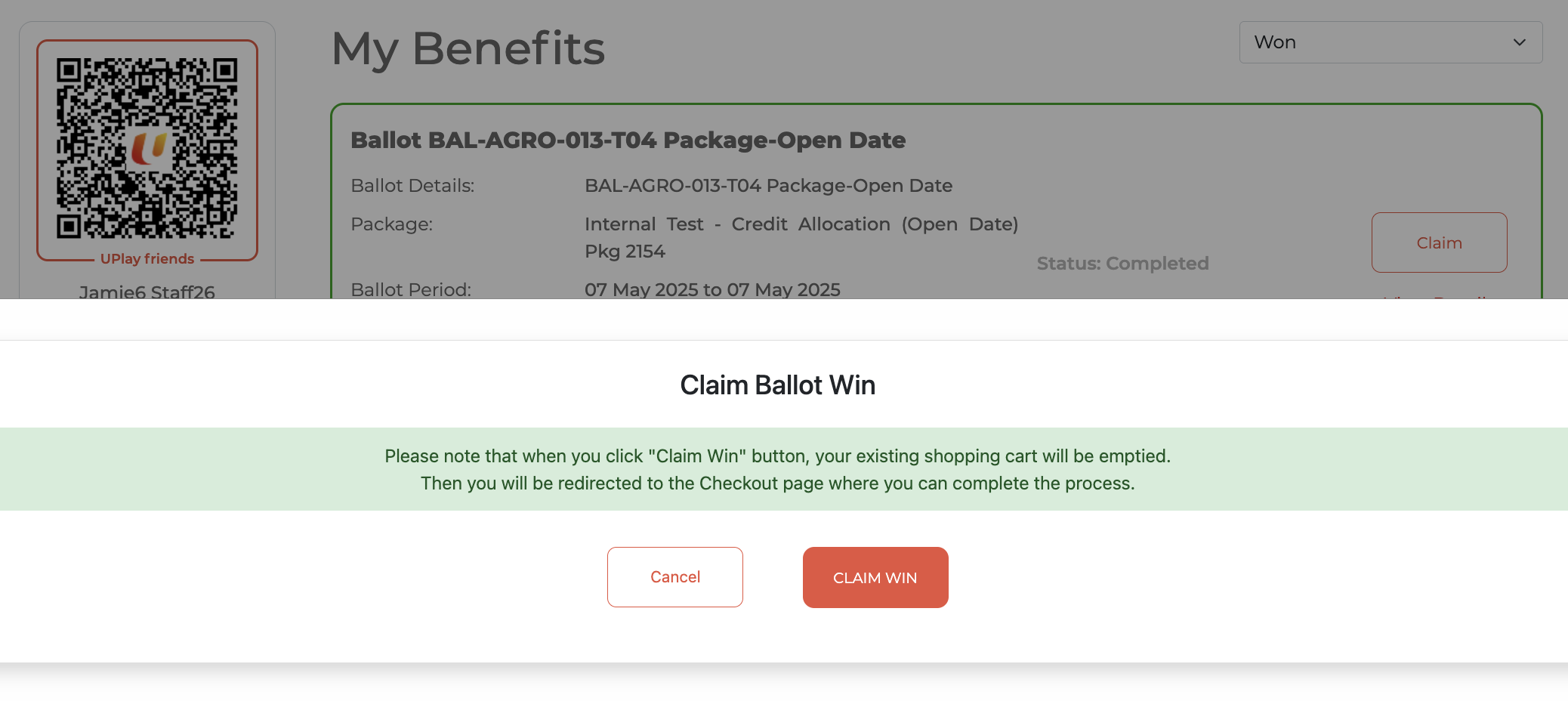Click the Ballot Period date range
This screenshot has height=701, width=1568.
coord(712,290)
